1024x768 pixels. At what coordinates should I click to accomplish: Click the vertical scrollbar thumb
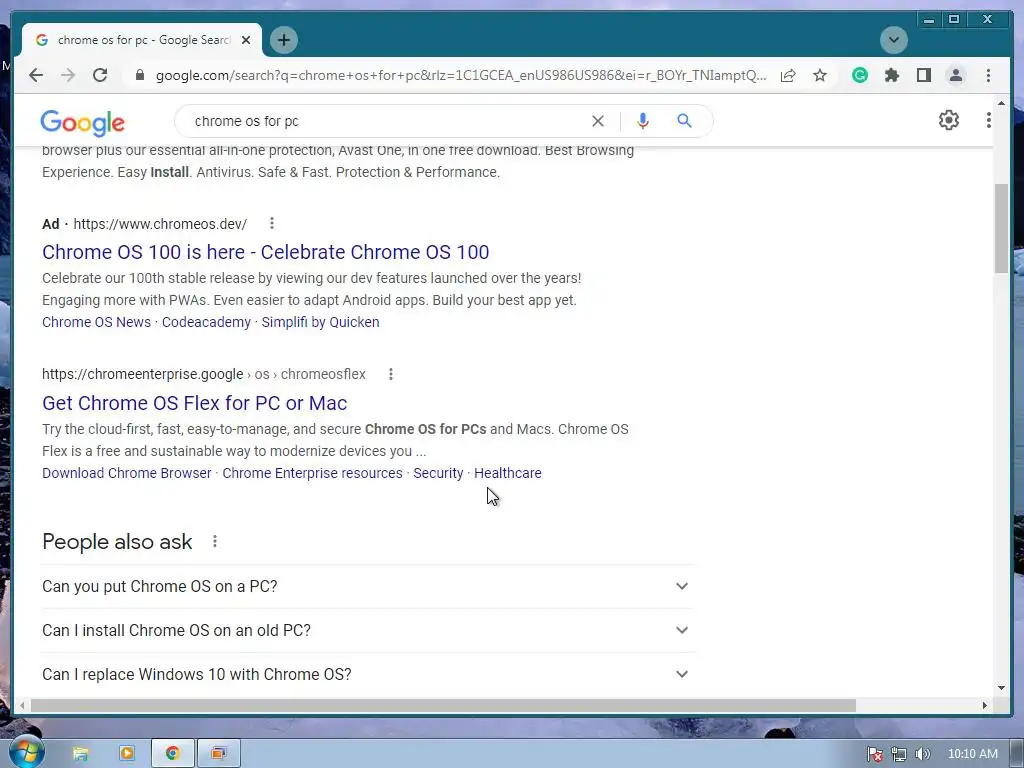(1001, 229)
